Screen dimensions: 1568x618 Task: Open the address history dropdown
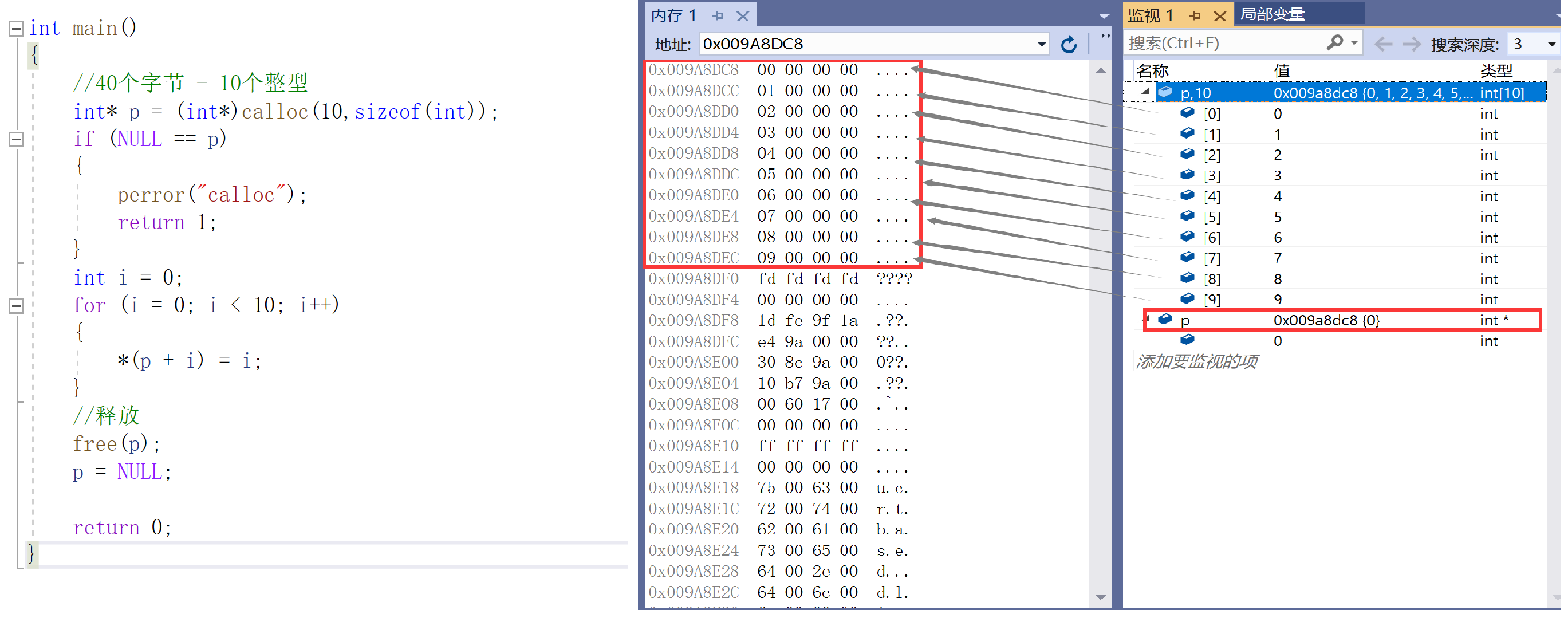[1042, 44]
